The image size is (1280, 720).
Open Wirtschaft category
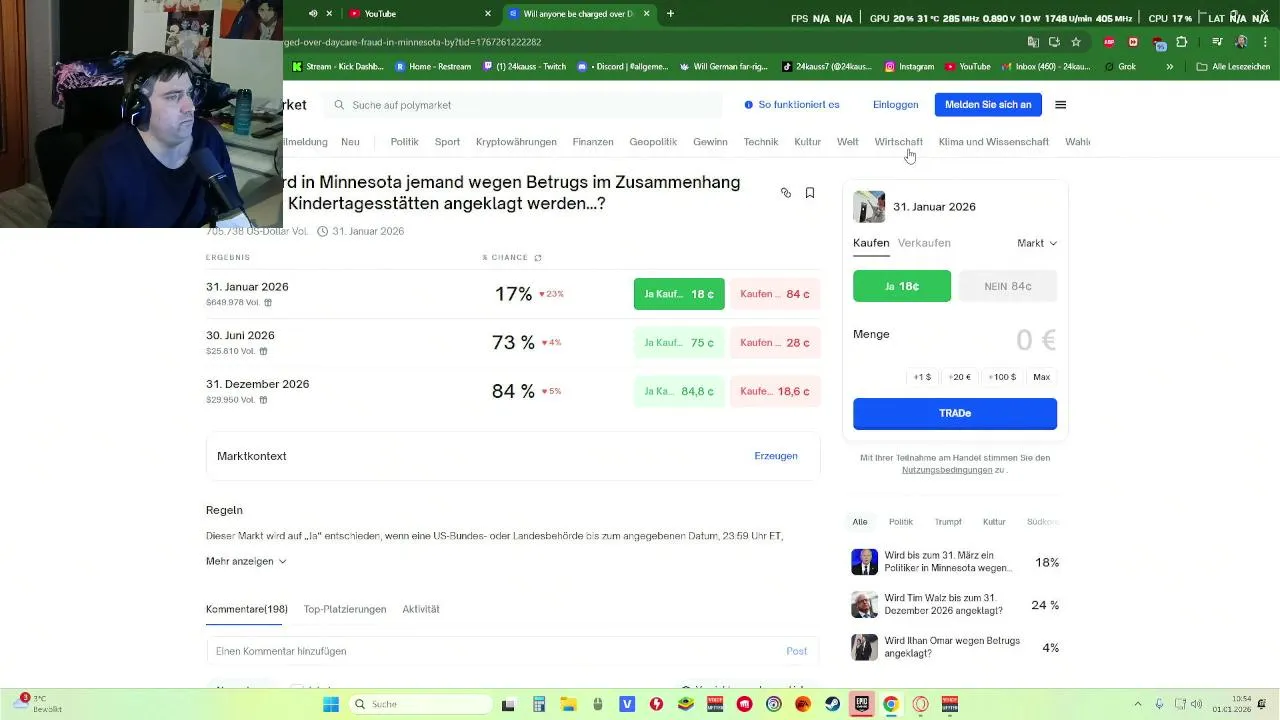click(898, 142)
